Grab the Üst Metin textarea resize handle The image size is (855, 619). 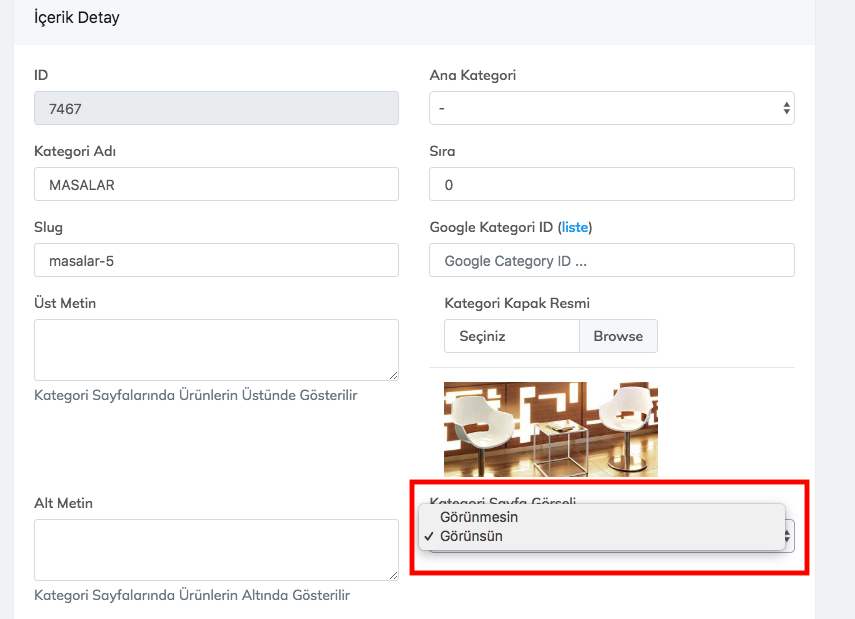coord(393,375)
